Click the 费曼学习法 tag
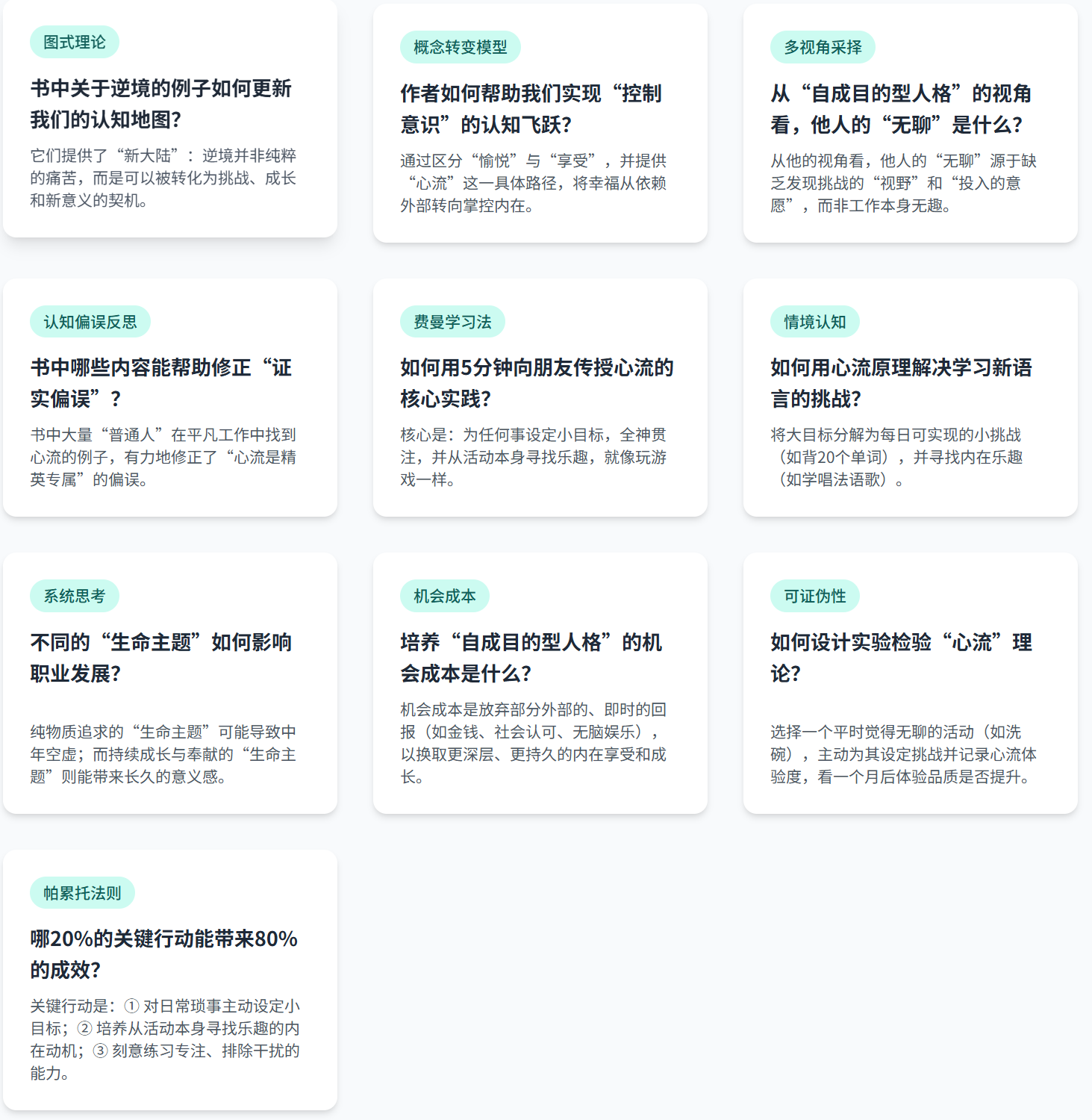This screenshot has height=1120, width=1092. pos(452,322)
